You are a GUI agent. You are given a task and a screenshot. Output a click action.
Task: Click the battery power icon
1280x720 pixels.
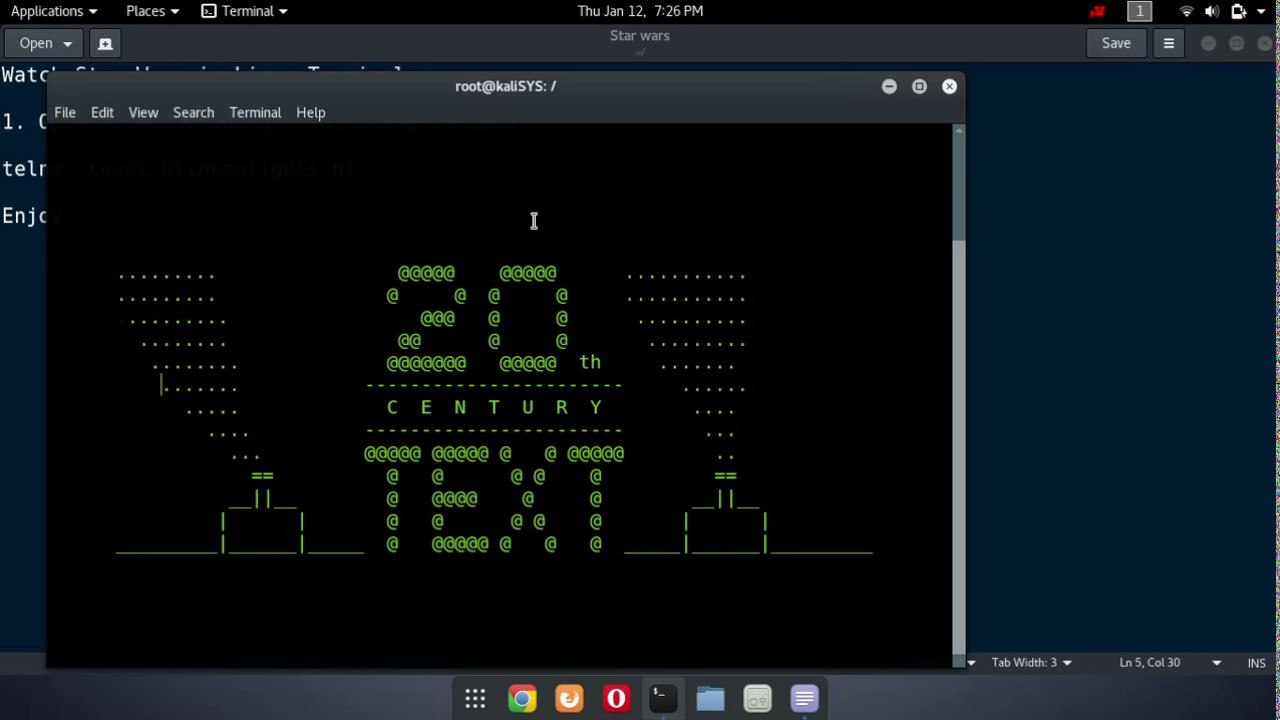coord(1238,11)
